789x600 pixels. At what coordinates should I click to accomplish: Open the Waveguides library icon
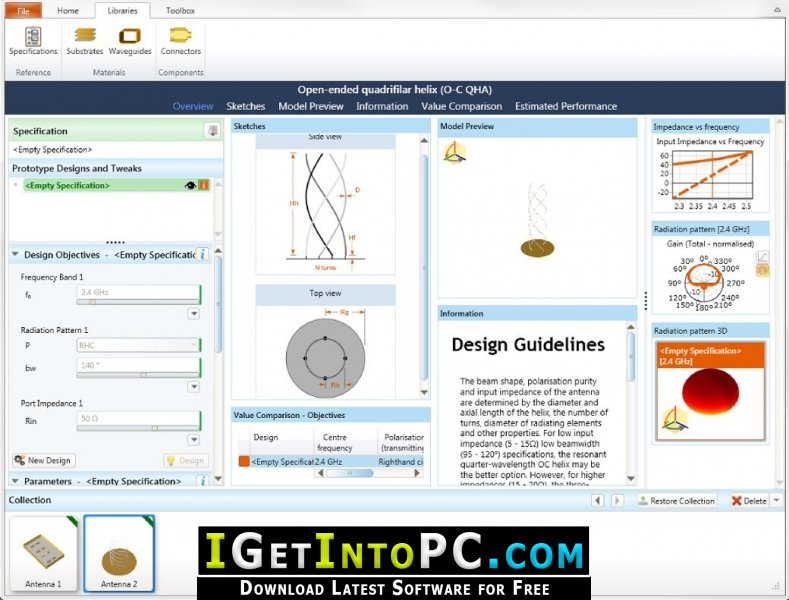[x=130, y=41]
